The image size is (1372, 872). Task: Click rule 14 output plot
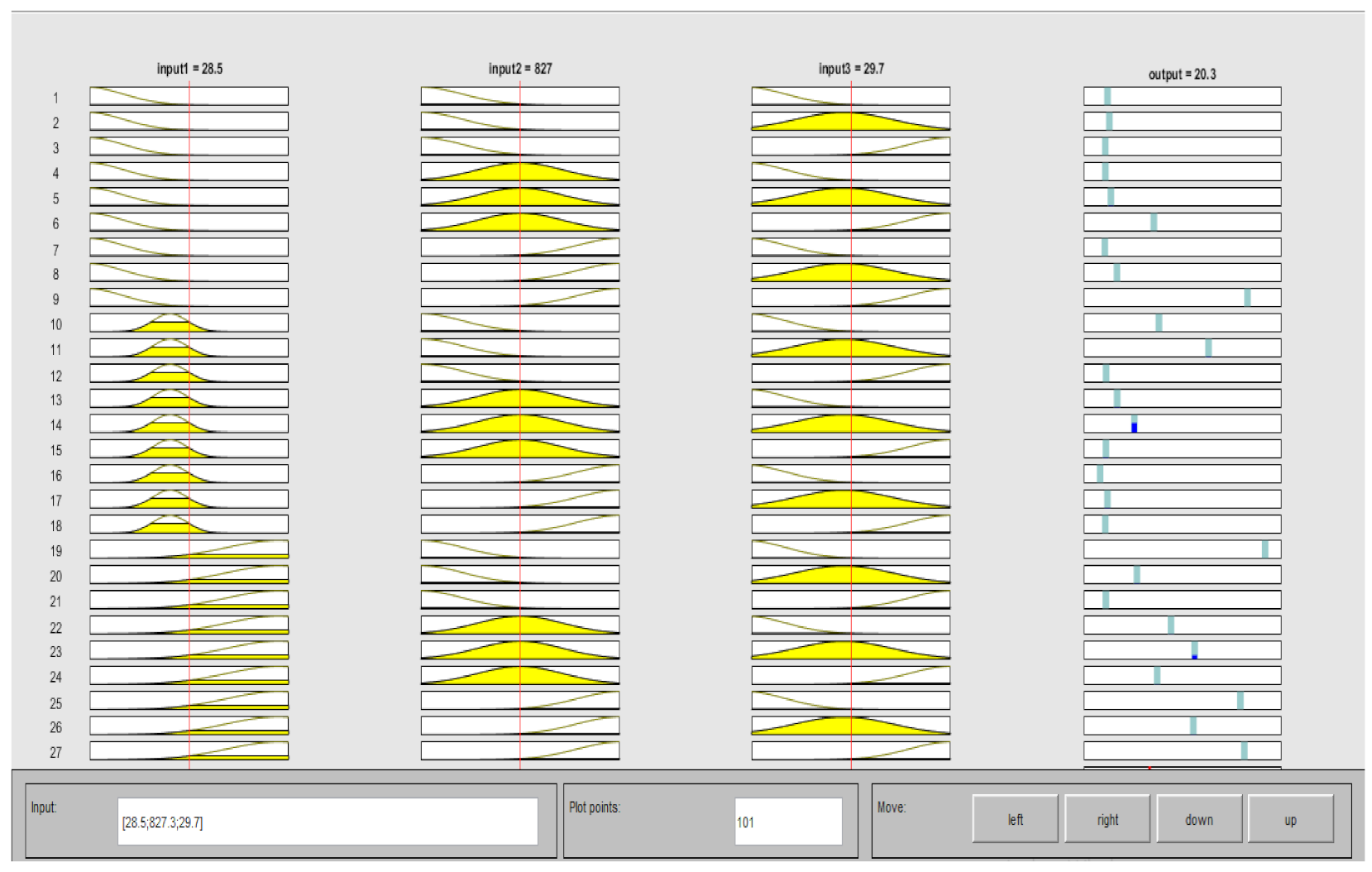(1183, 424)
